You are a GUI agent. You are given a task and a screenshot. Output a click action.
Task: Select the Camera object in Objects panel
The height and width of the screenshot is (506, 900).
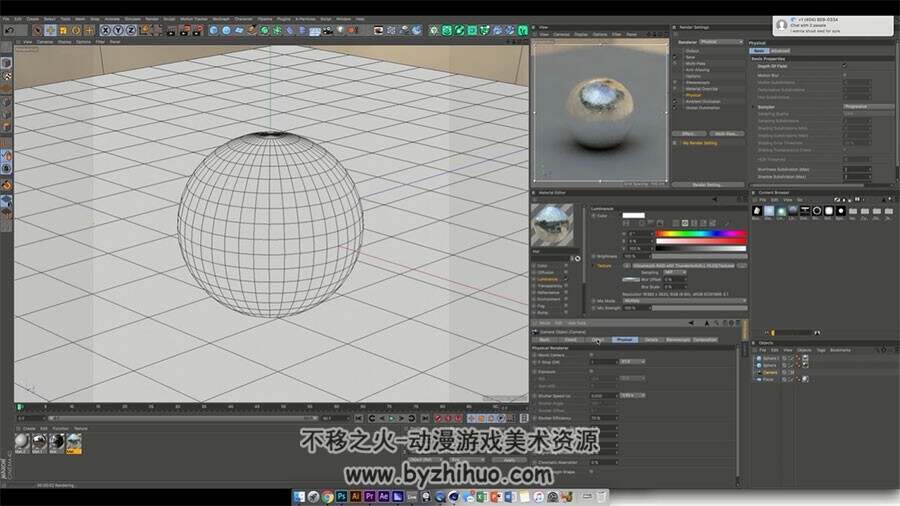[x=770, y=372]
